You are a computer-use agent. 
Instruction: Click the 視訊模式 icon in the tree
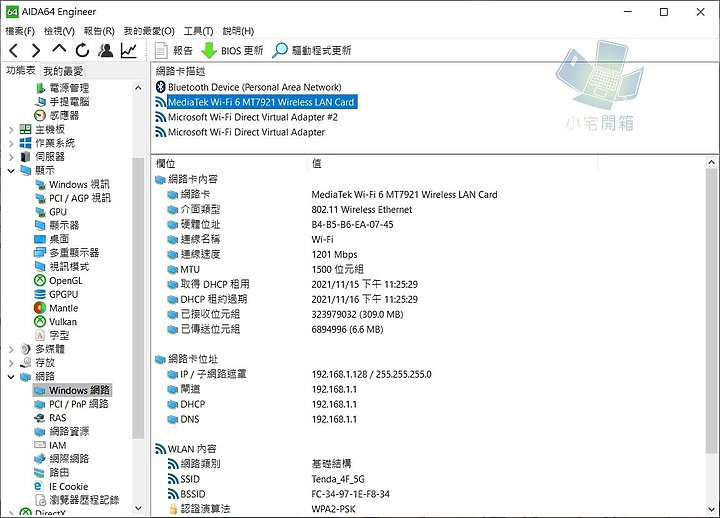[x=40, y=267]
